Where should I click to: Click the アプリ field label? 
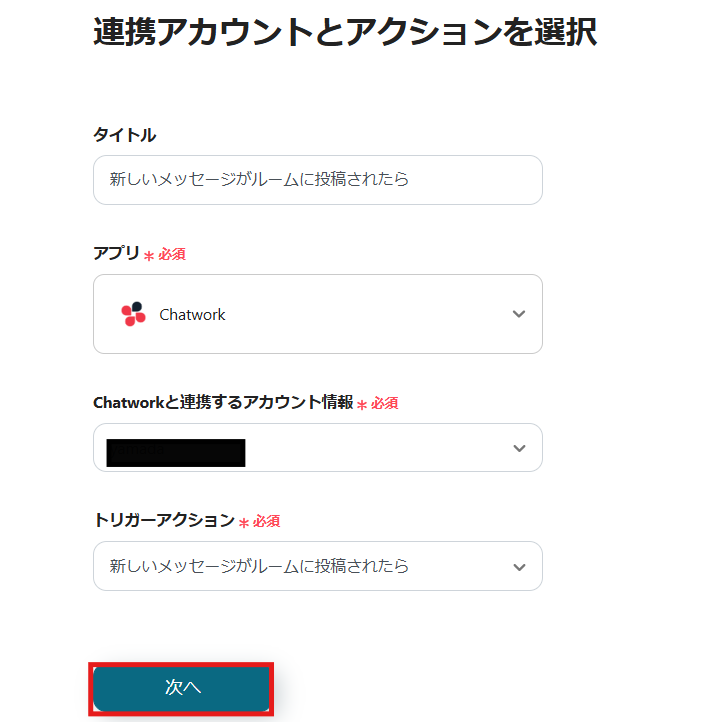[x=116, y=253]
